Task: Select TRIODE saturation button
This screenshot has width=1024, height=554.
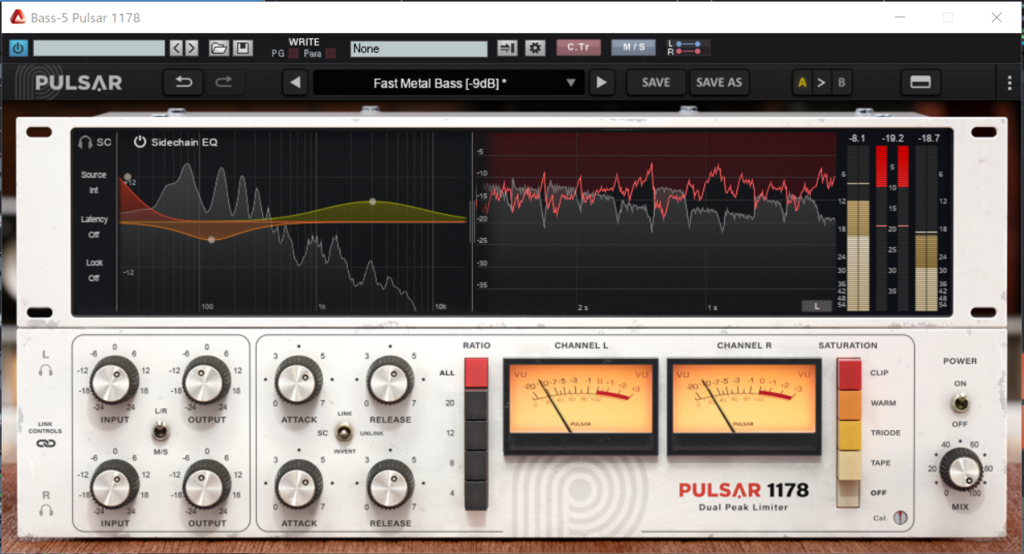Action: [850, 434]
